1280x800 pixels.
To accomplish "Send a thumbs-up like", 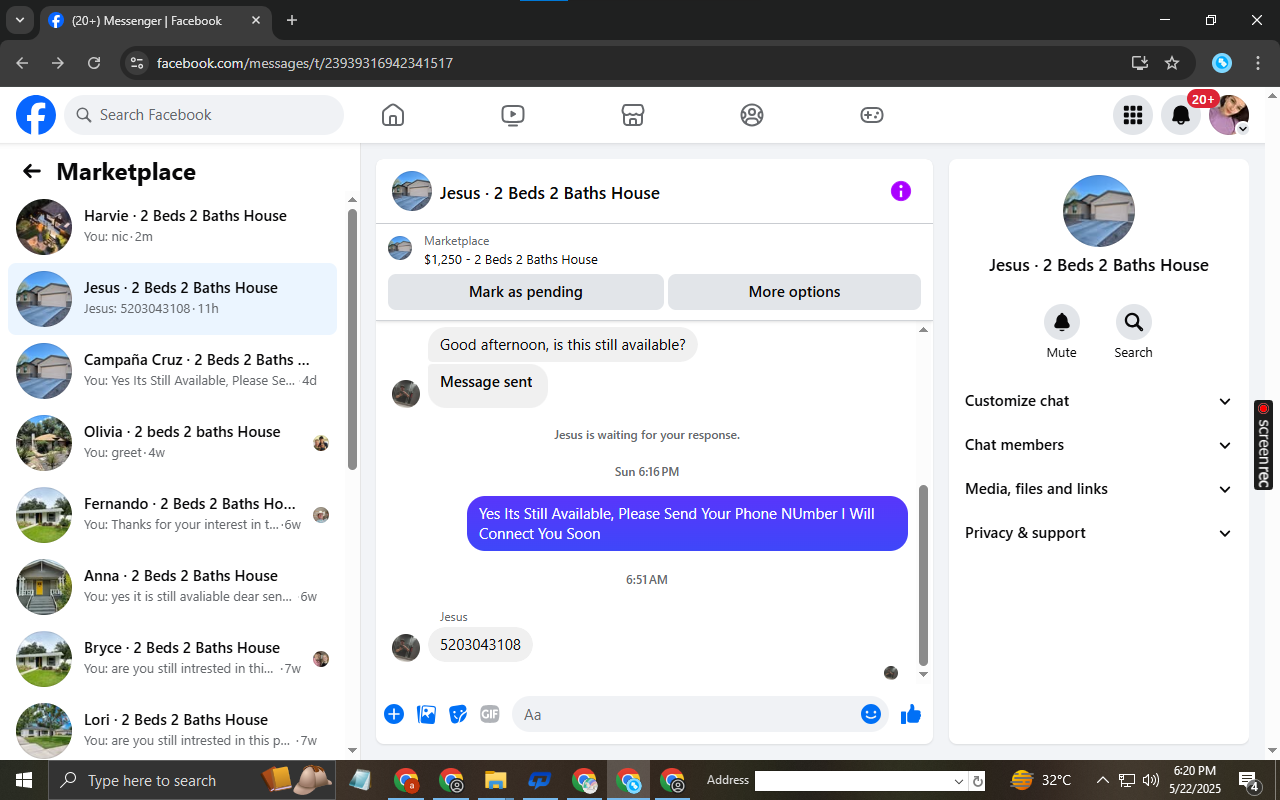I will pos(911,714).
